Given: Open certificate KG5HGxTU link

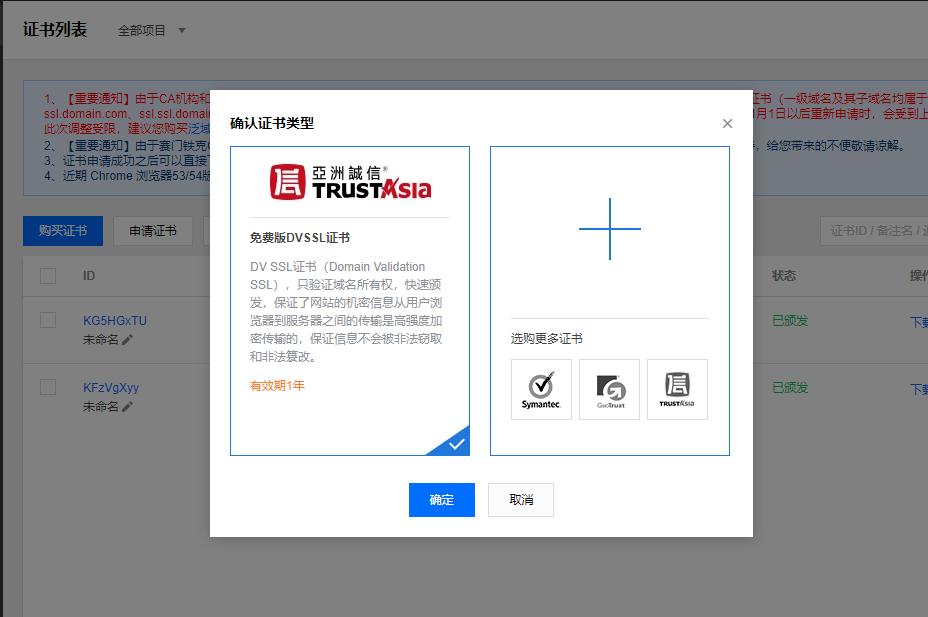Looking at the screenshot, I should point(115,321).
